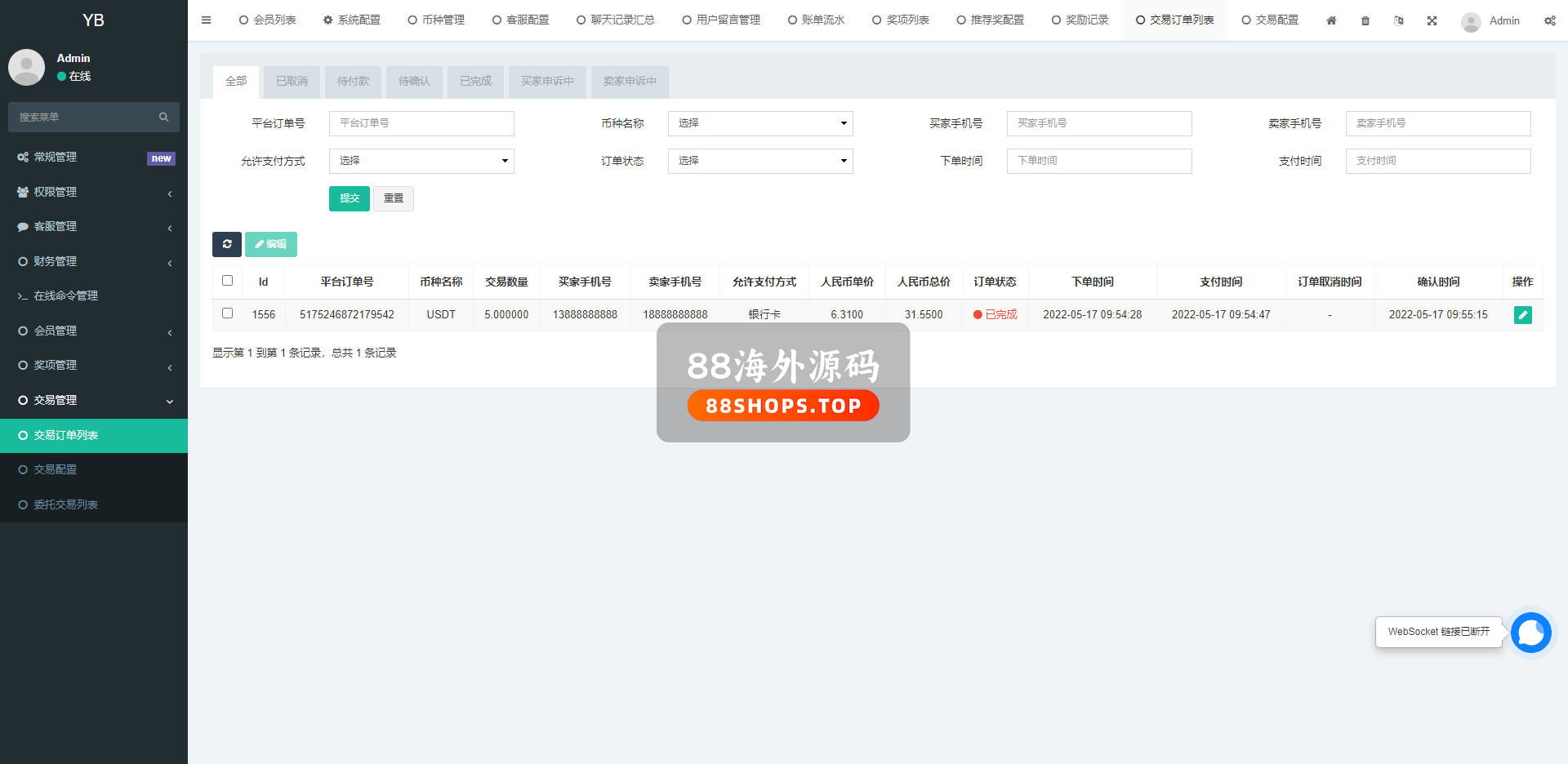Click the green edit icon in order row
Screen dimensions: 1568x764
[1522, 315]
